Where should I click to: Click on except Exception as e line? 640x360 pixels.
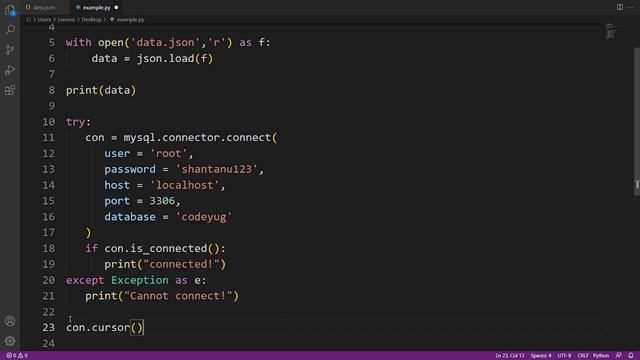point(136,280)
